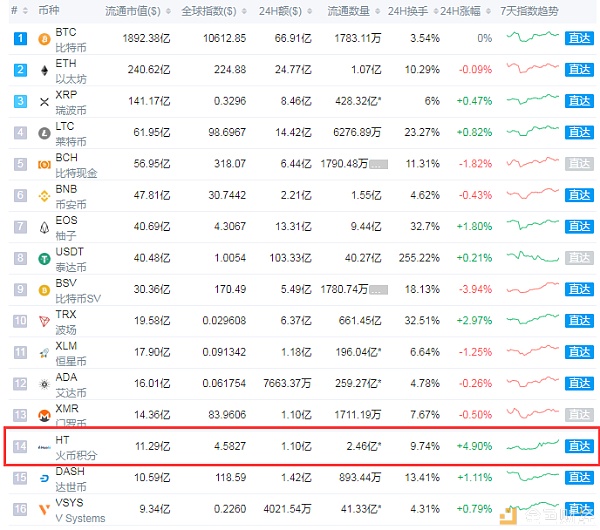
Task: Click the 直达 button for ETH
Action: (579, 70)
